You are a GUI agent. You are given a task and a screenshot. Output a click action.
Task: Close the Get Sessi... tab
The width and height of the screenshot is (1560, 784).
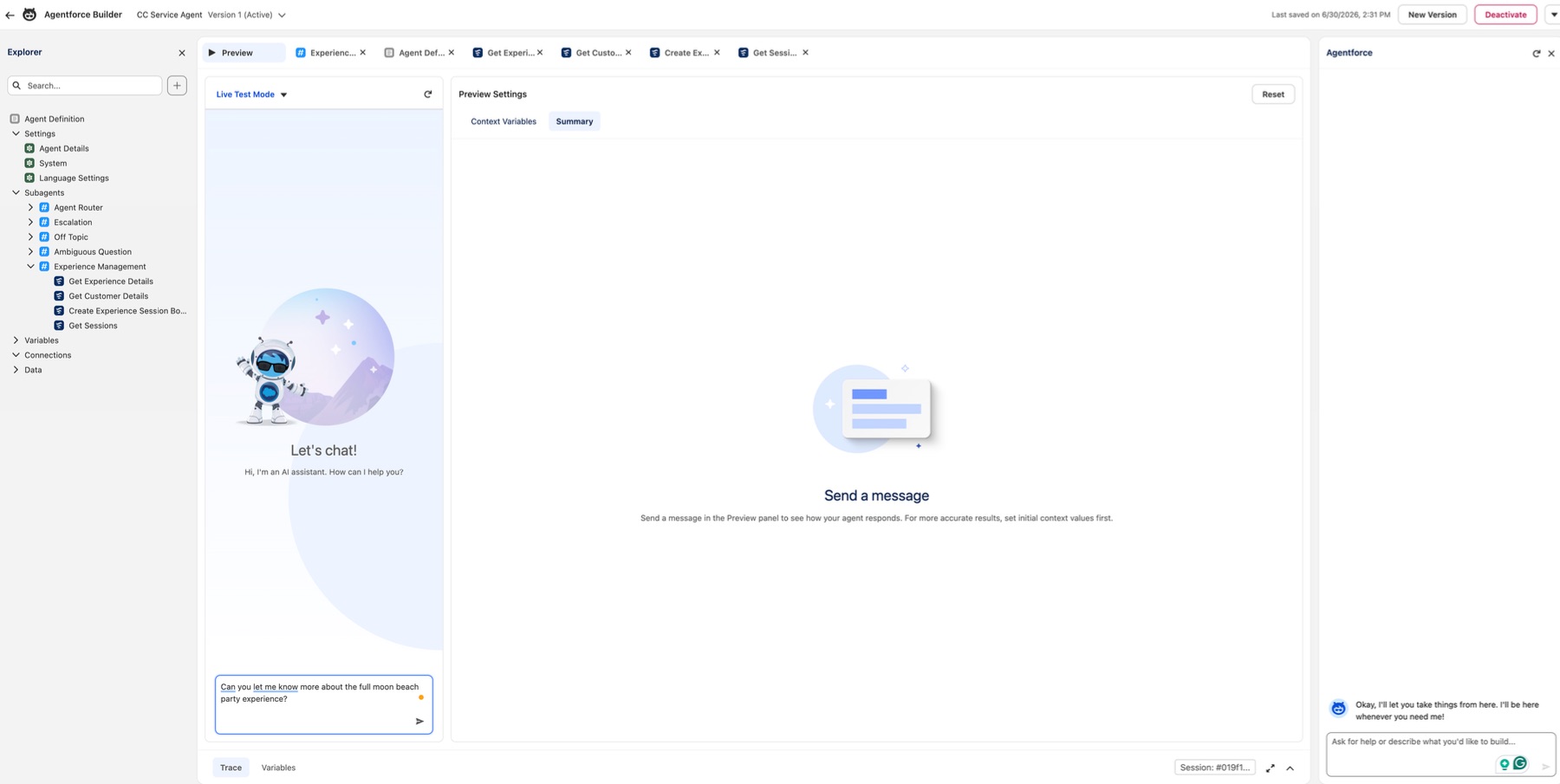pyautogui.click(x=805, y=53)
